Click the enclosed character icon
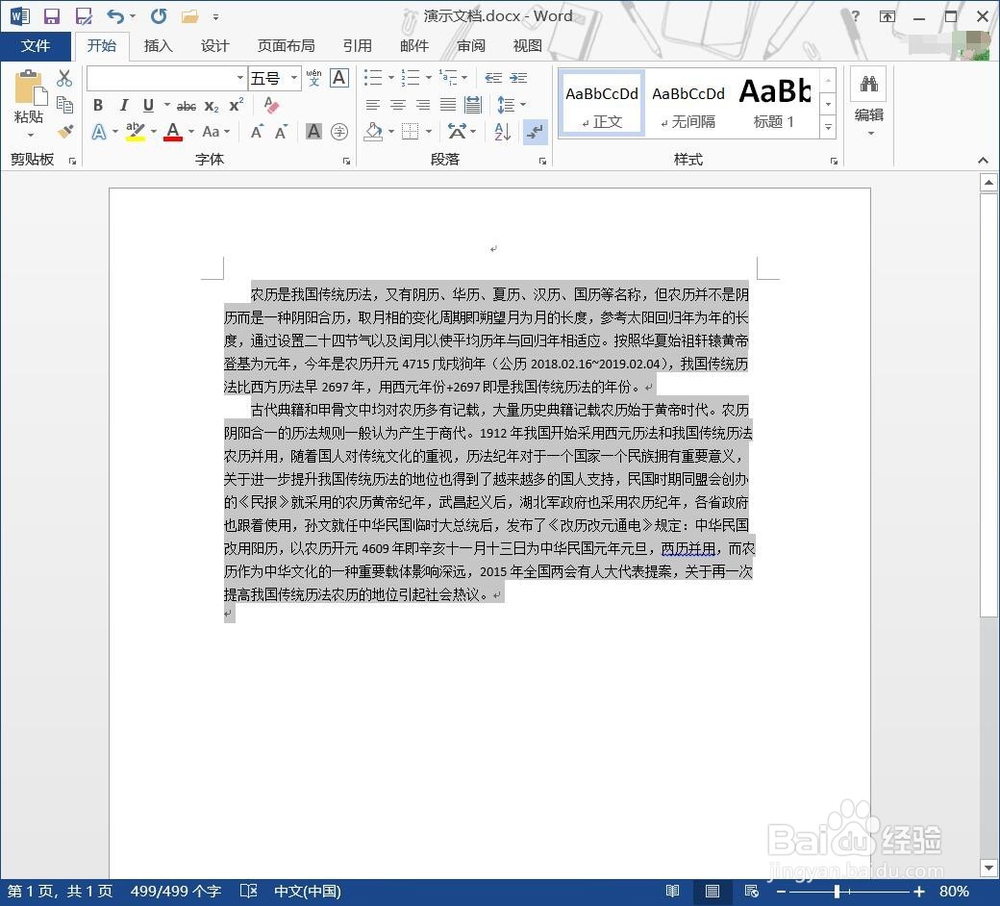The image size is (1000, 906). (339, 132)
